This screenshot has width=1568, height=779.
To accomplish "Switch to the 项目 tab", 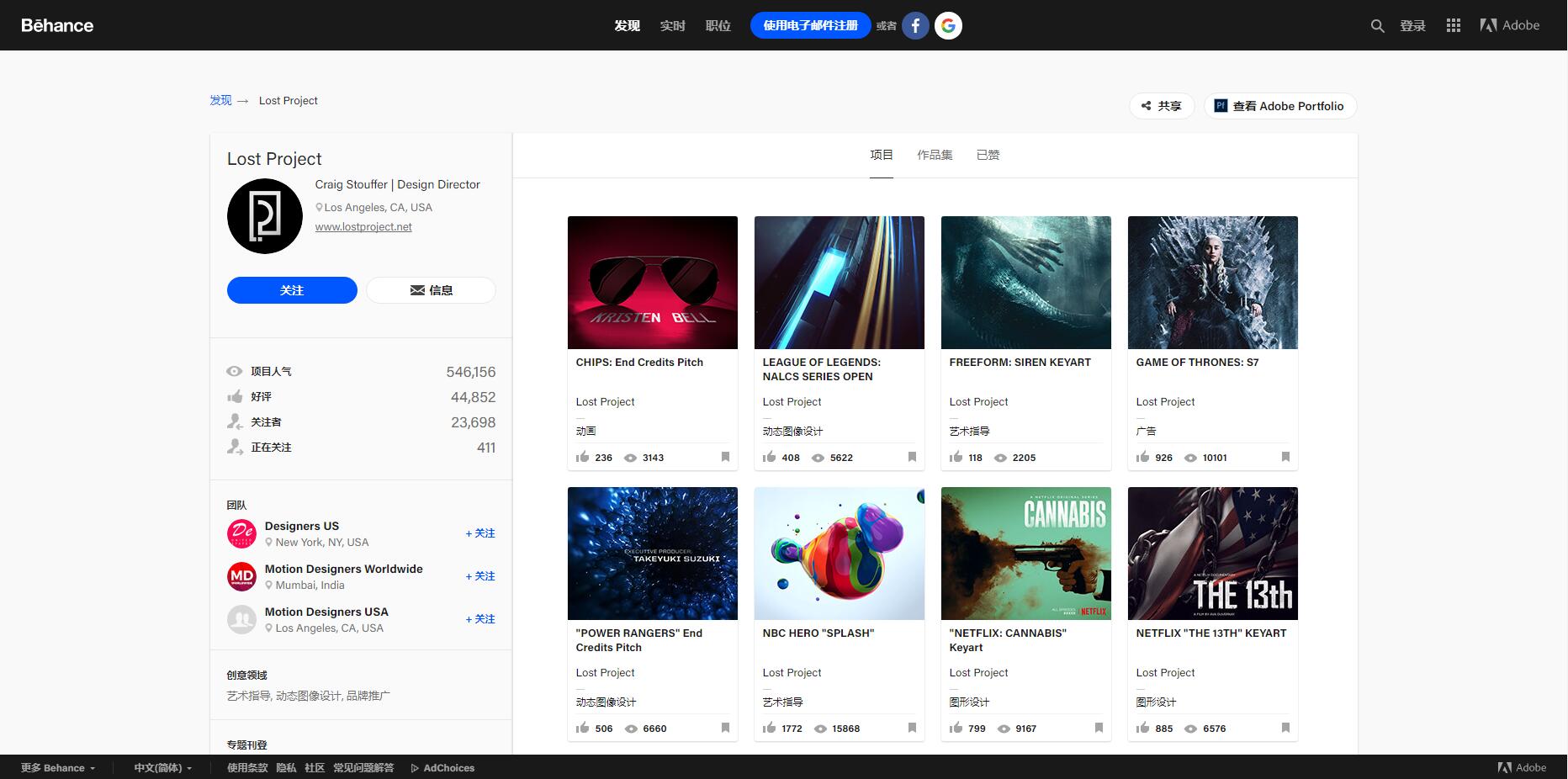I will (x=882, y=155).
